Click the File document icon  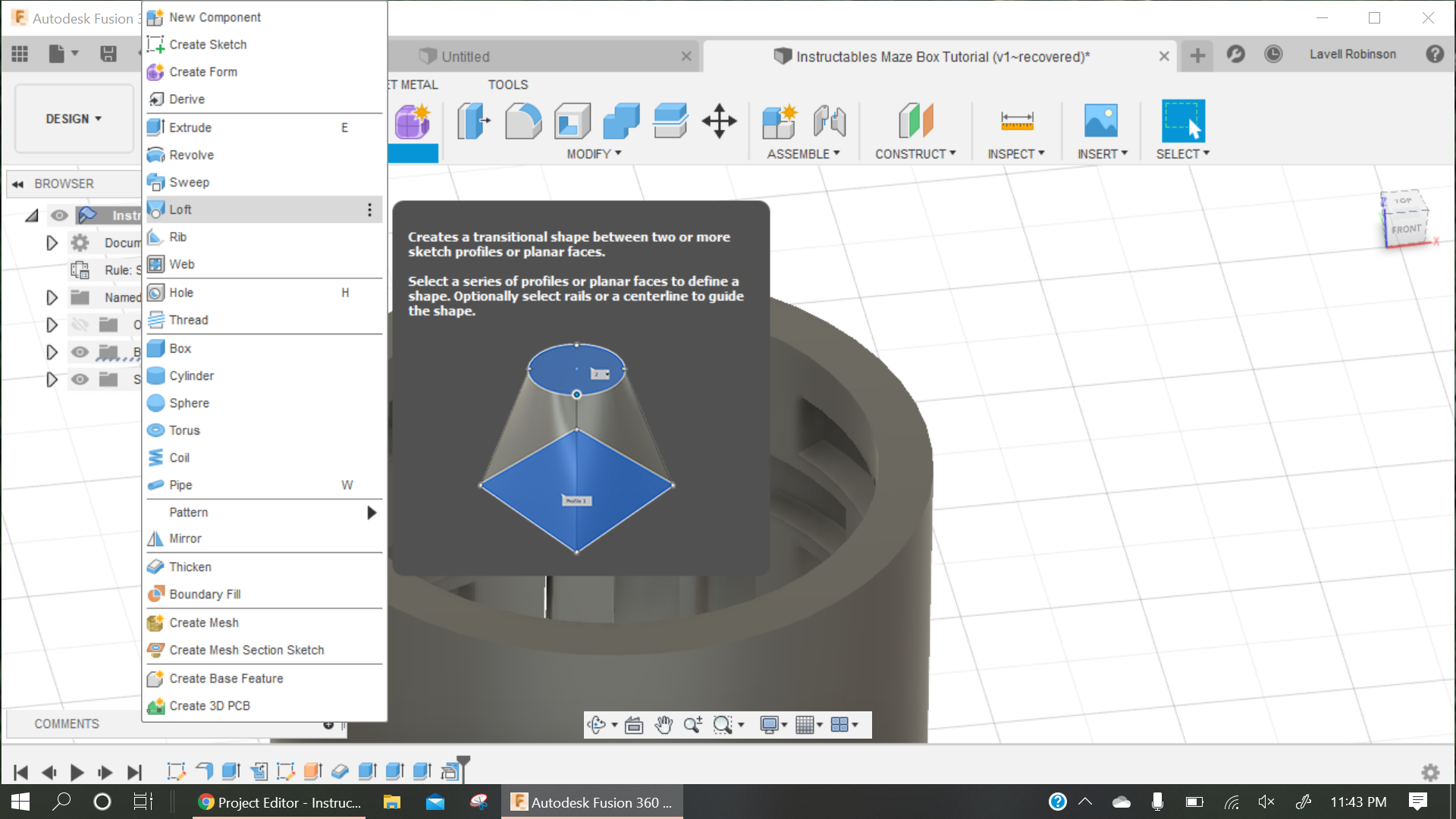pos(56,54)
